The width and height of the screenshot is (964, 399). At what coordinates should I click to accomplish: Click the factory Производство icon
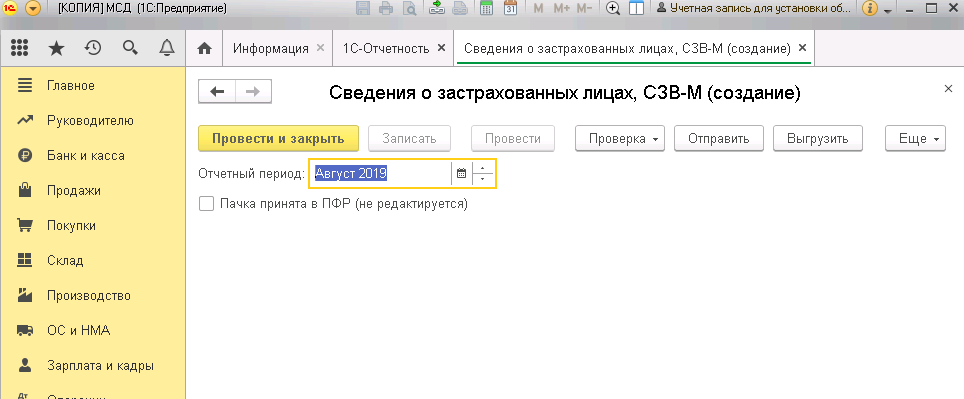pyautogui.click(x=25, y=295)
